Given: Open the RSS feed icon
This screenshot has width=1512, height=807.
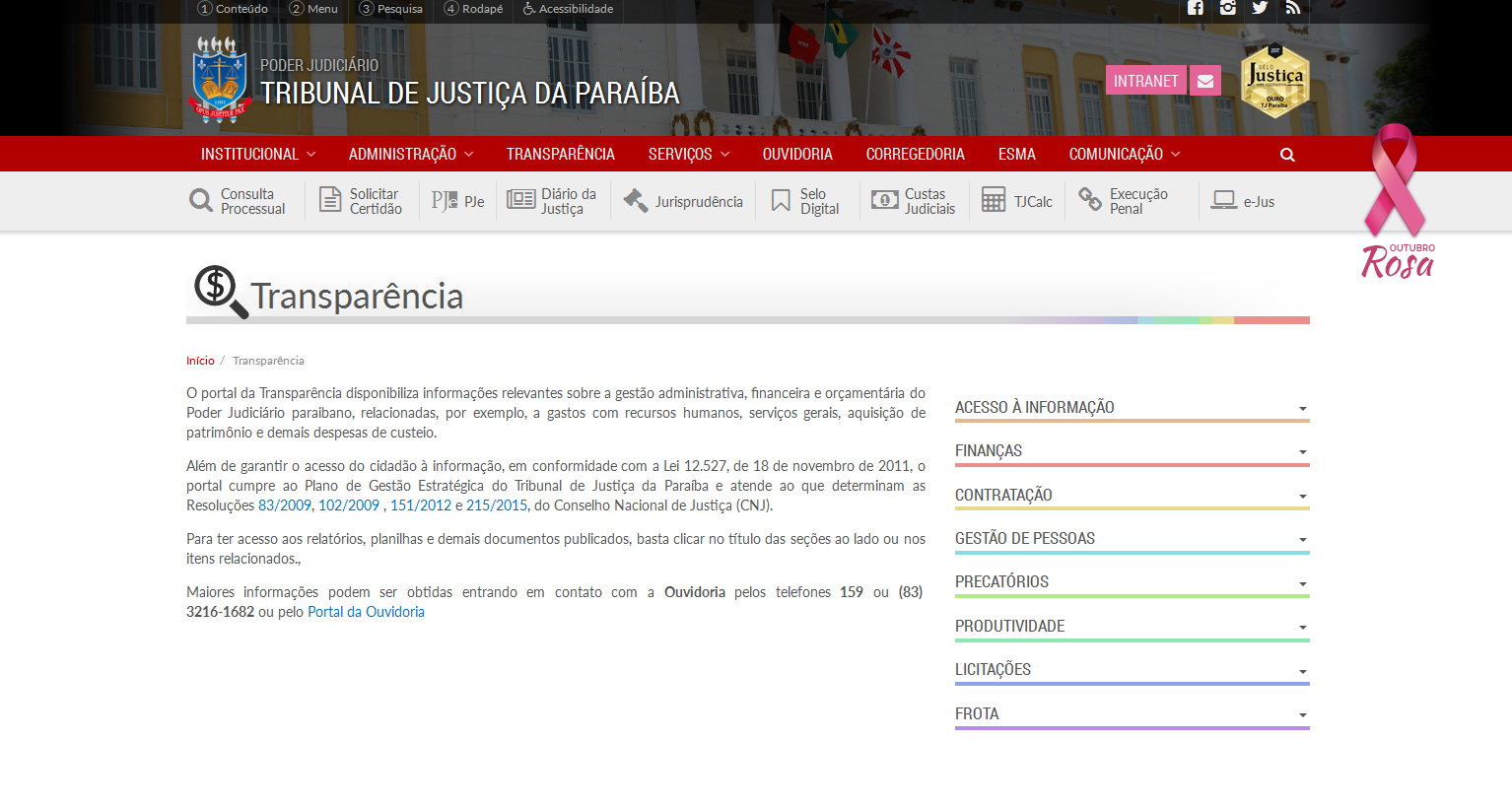Looking at the screenshot, I should (1292, 8).
